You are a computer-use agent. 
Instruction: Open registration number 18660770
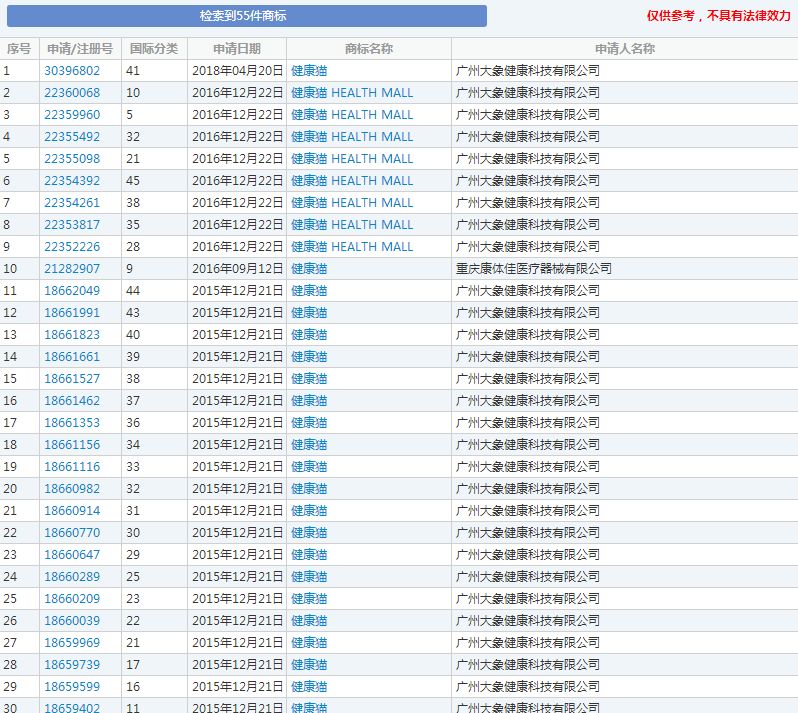[x=72, y=533]
